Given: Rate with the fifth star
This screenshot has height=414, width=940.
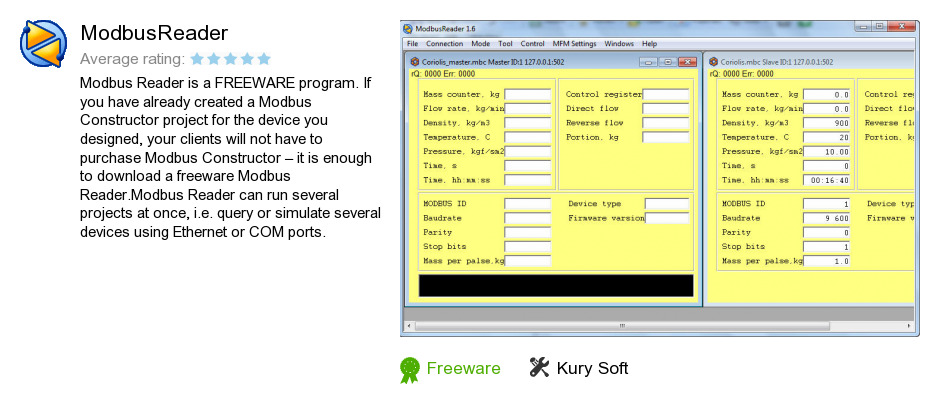Looking at the screenshot, I should [x=264, y=59].
